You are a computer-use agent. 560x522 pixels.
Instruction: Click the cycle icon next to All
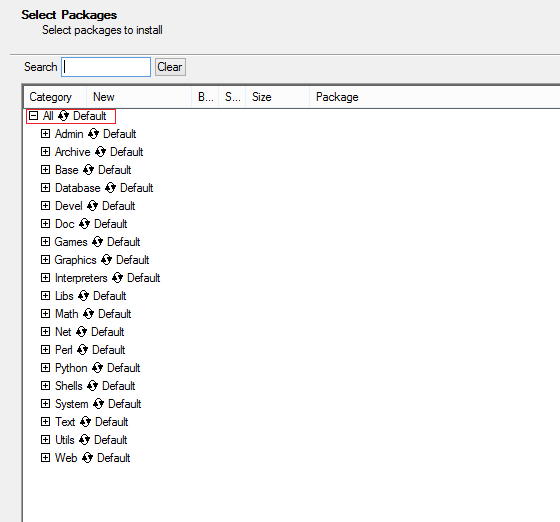[x=64, y=116]
